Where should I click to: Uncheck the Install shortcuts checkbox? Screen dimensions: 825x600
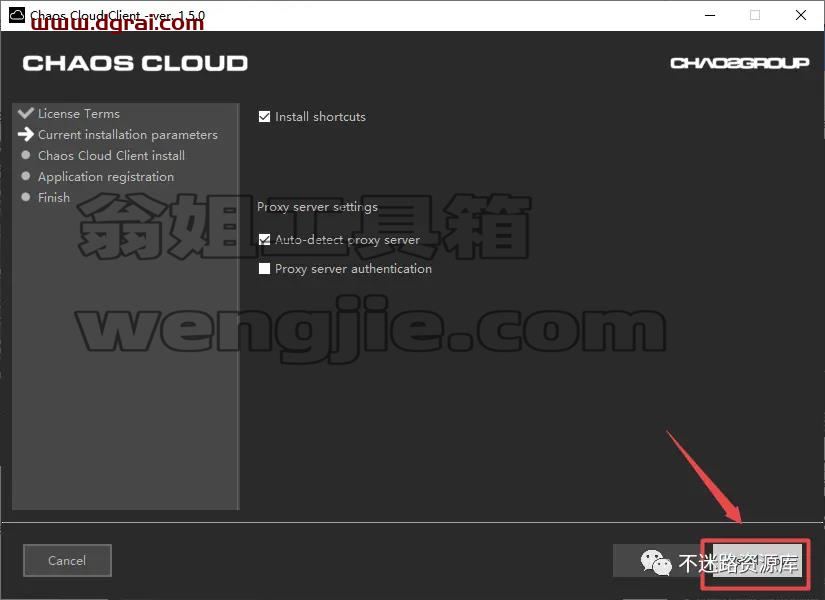click(x=264, y=116)
